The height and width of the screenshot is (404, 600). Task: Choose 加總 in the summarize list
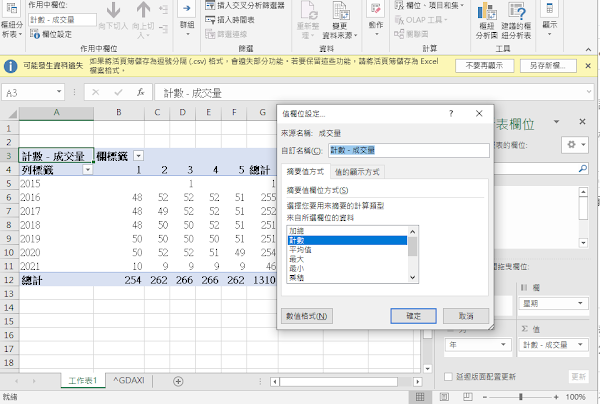pos(347,231)
